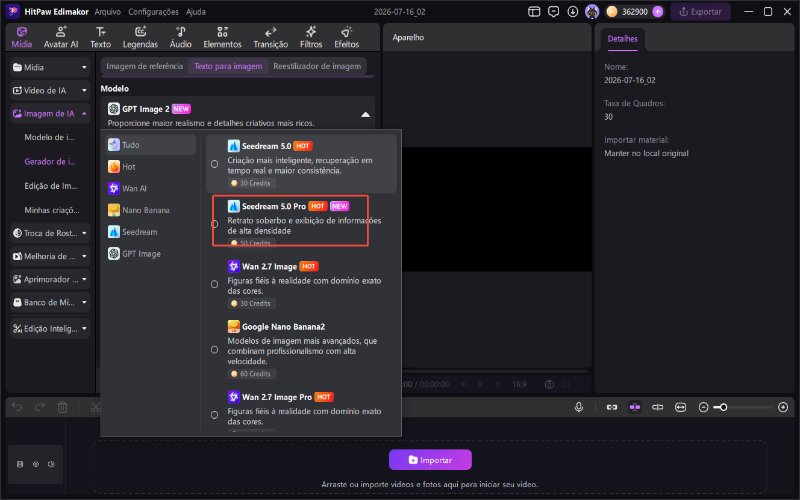Switch to Imagem de referência tab
The height and width of the screenshot is (500, 800).
pos(144,66)
